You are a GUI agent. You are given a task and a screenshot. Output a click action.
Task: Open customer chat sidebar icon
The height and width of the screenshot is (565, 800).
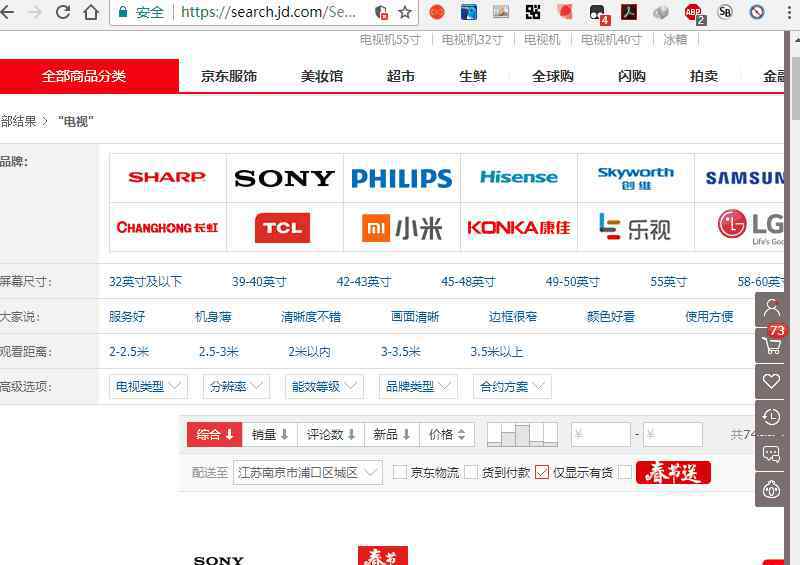[x=771, y=453]
